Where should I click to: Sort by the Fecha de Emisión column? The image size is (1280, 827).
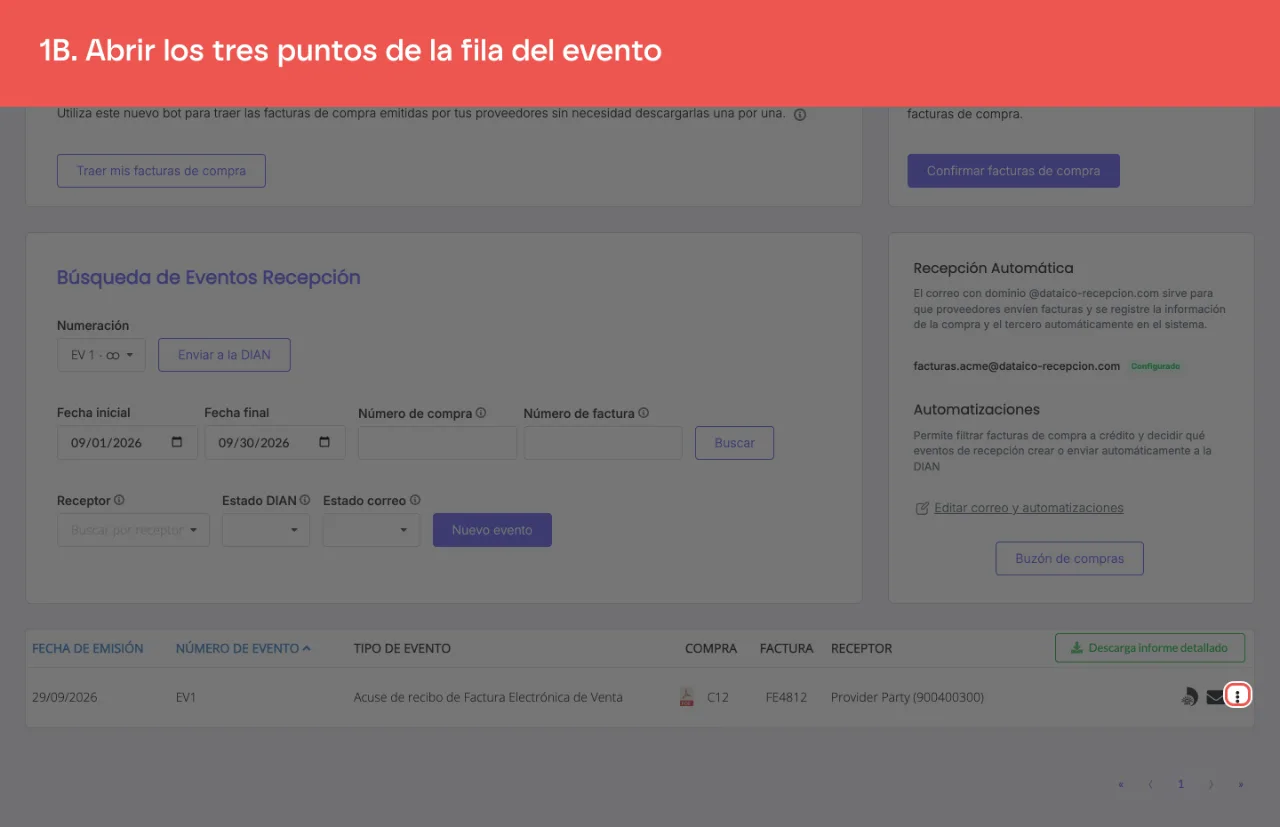pyautogui.click(x=88, y=648)
